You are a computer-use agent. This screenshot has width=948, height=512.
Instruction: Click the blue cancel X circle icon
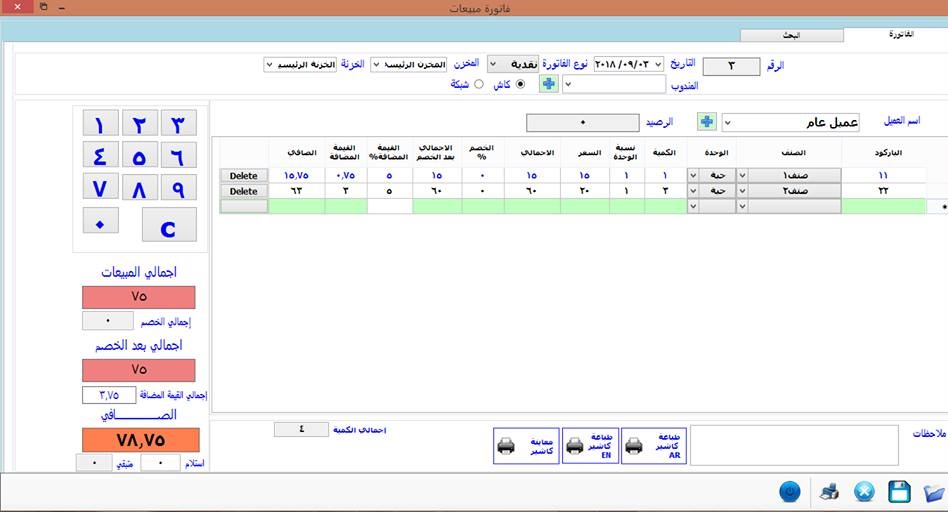(x=864, y=492)
